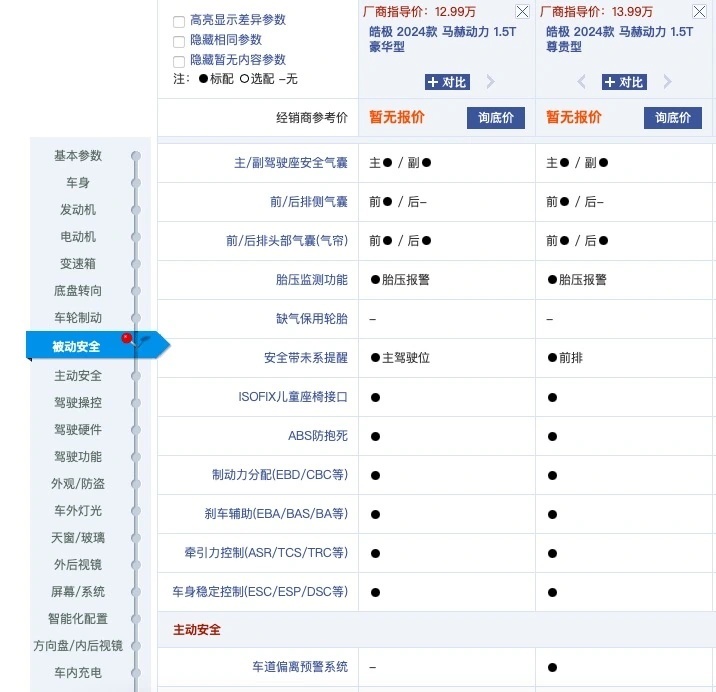The width and height of the screenshot is (716, 692).
Task: Click 询底价 for 豪华型
Action: (x=495, y=118)
